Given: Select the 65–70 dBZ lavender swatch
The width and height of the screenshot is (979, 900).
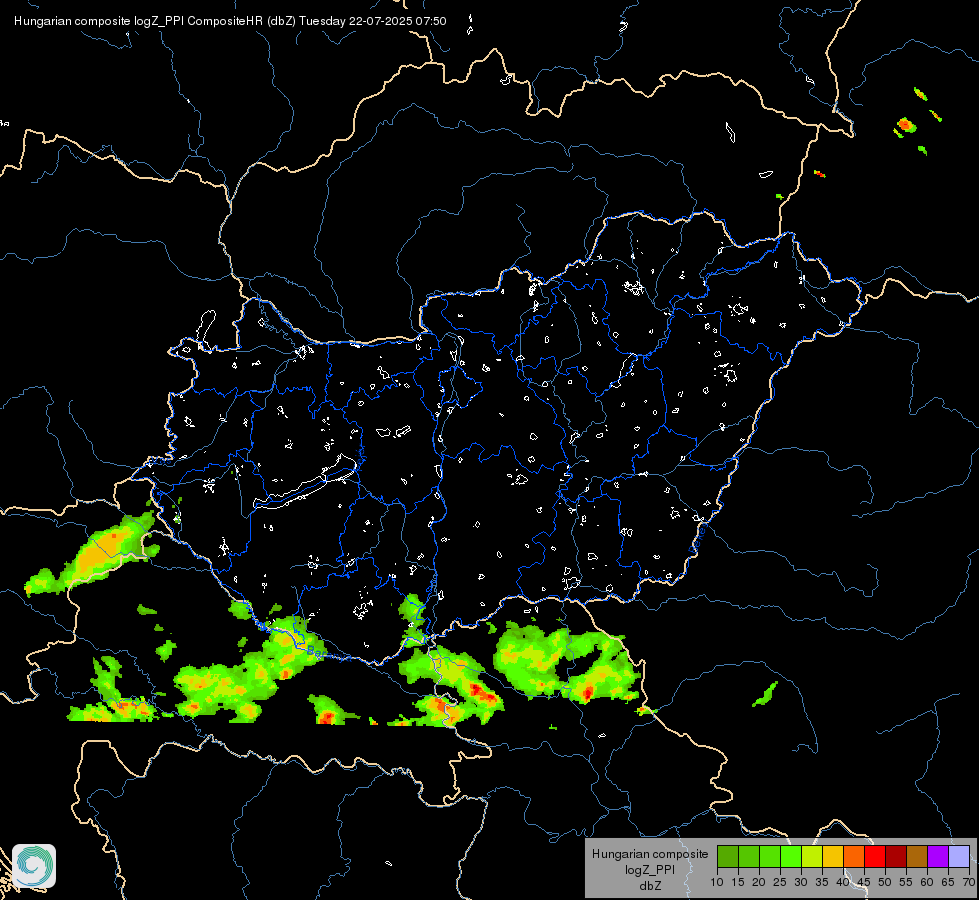Looking at the screenshot, I should click(959, 856).
